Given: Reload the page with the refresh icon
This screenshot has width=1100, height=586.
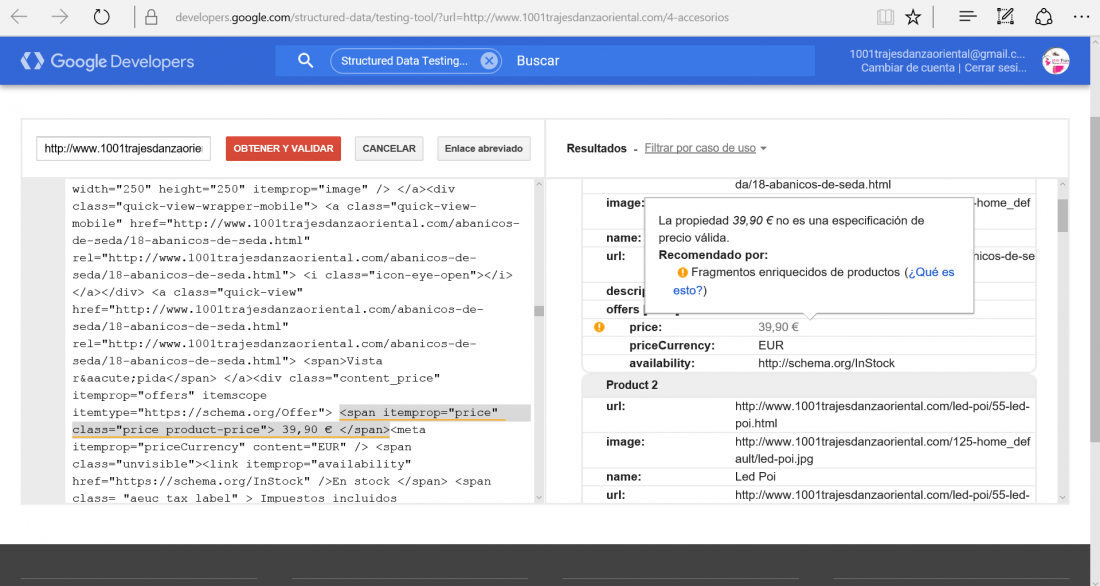Looking at the screenshot, I should coord(102,17).
